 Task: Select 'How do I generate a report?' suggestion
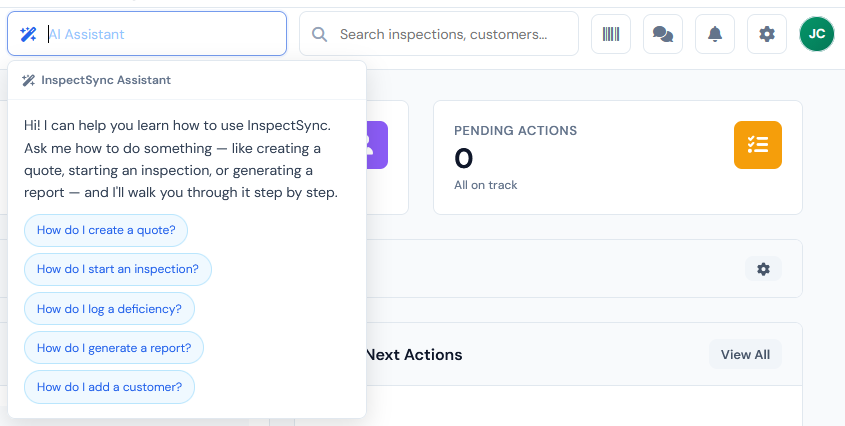point(114,348)
